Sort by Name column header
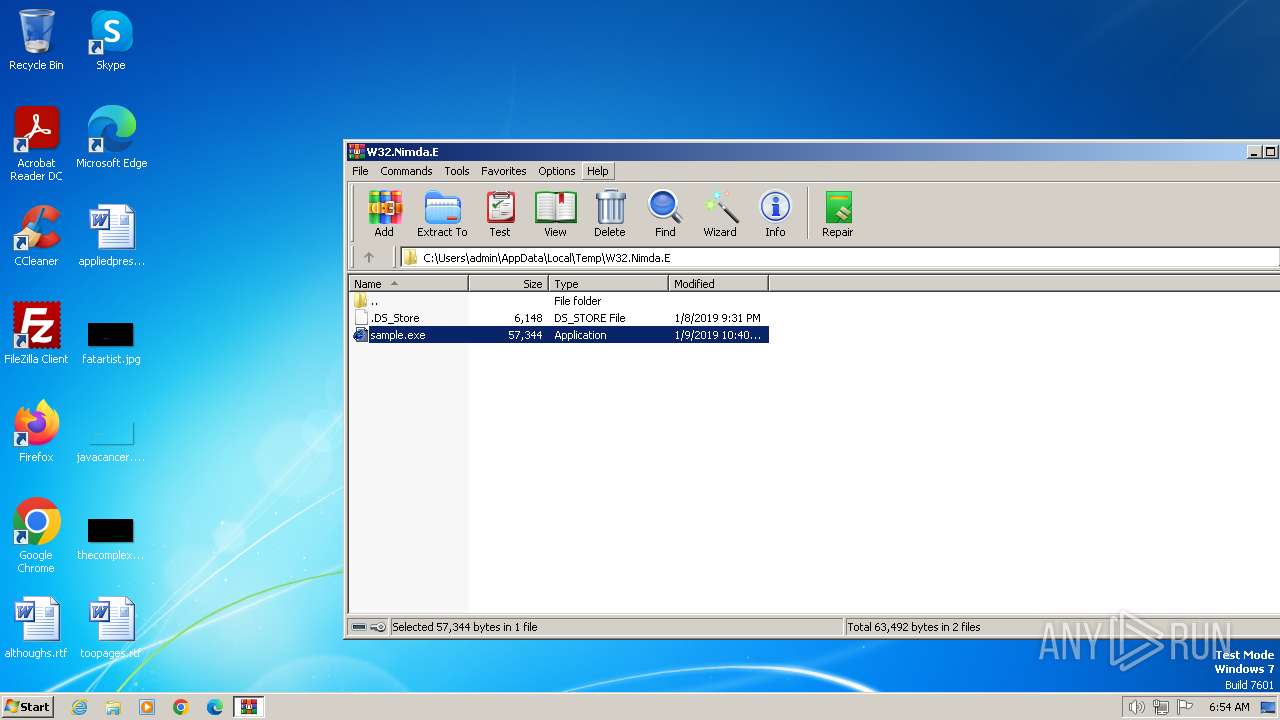 pos(408,284)
